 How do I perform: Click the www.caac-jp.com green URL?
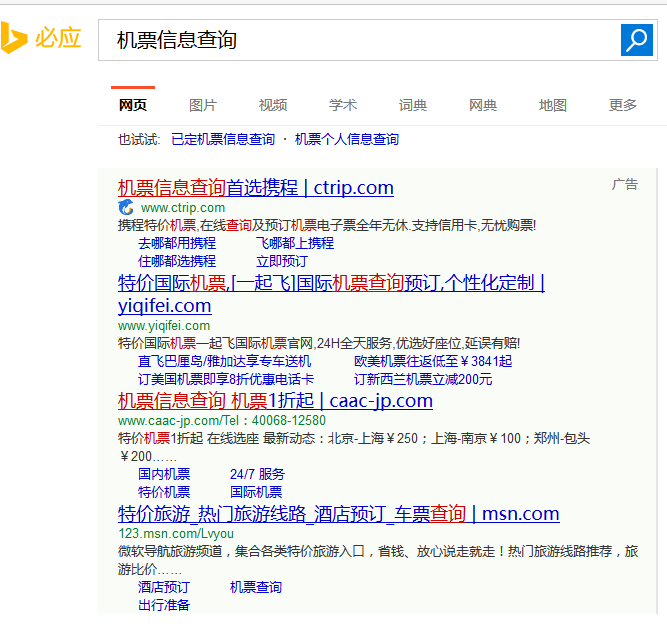click(222, 421)
